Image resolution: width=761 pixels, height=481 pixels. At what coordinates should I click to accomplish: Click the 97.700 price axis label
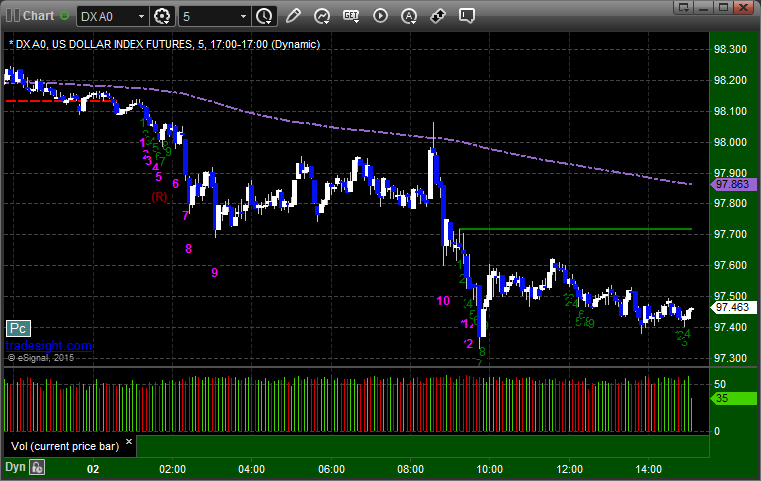730,234
